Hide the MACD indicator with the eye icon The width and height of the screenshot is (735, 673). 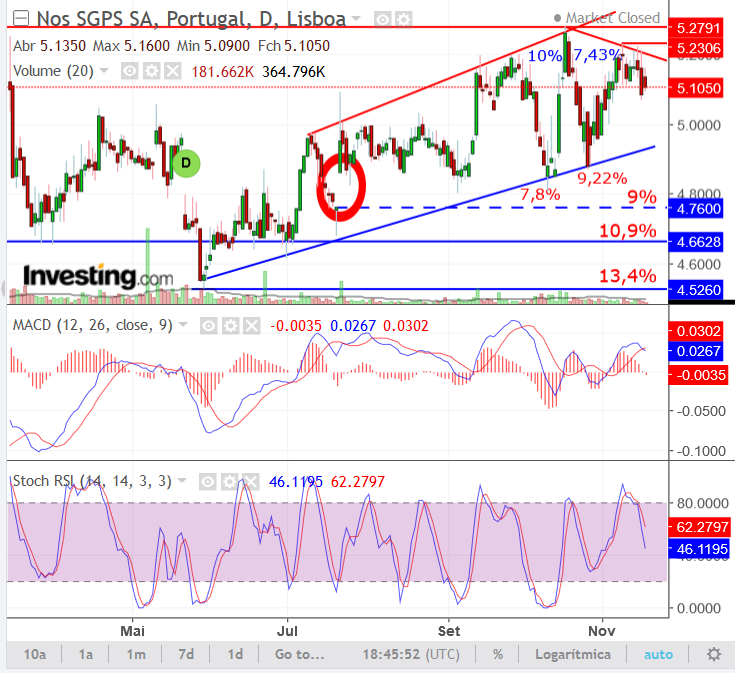point(209,326)
